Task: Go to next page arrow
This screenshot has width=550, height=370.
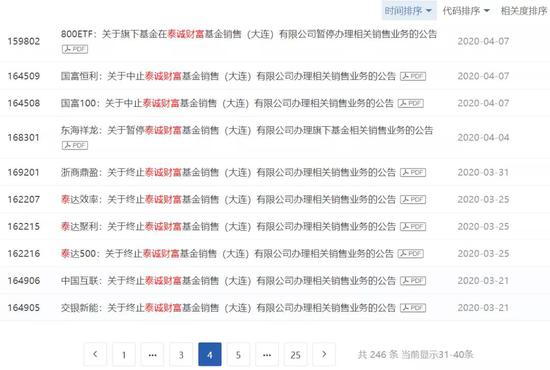Action: pyautogui.click(x=324, y=354)
